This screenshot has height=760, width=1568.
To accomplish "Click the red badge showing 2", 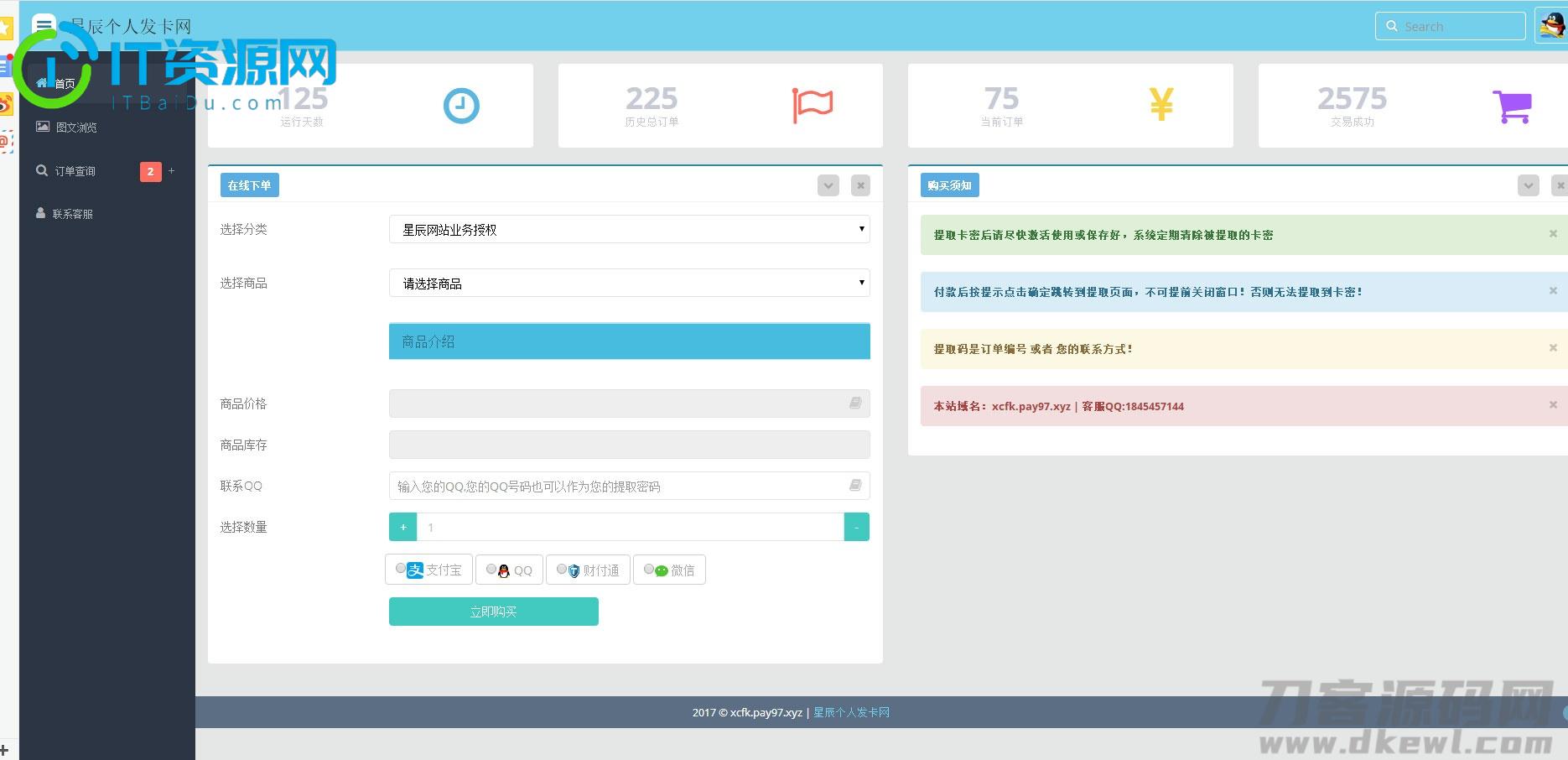I will 151,171.
